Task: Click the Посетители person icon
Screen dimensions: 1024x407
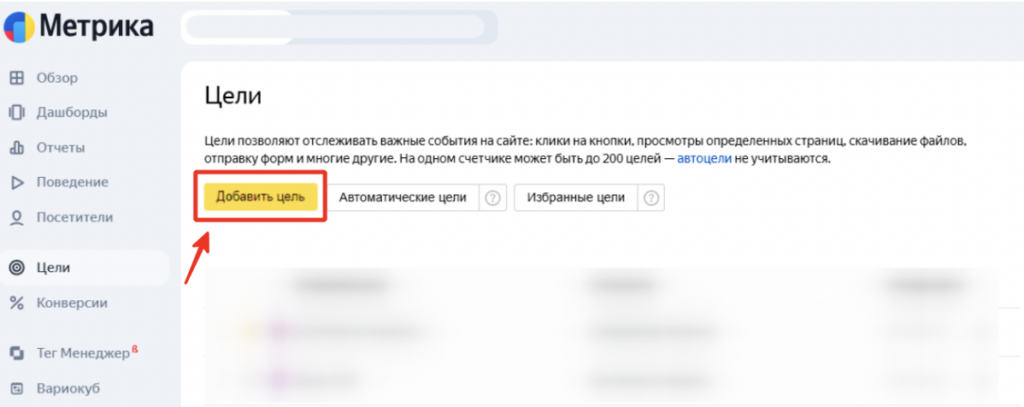Action: (x=17, y=218)
